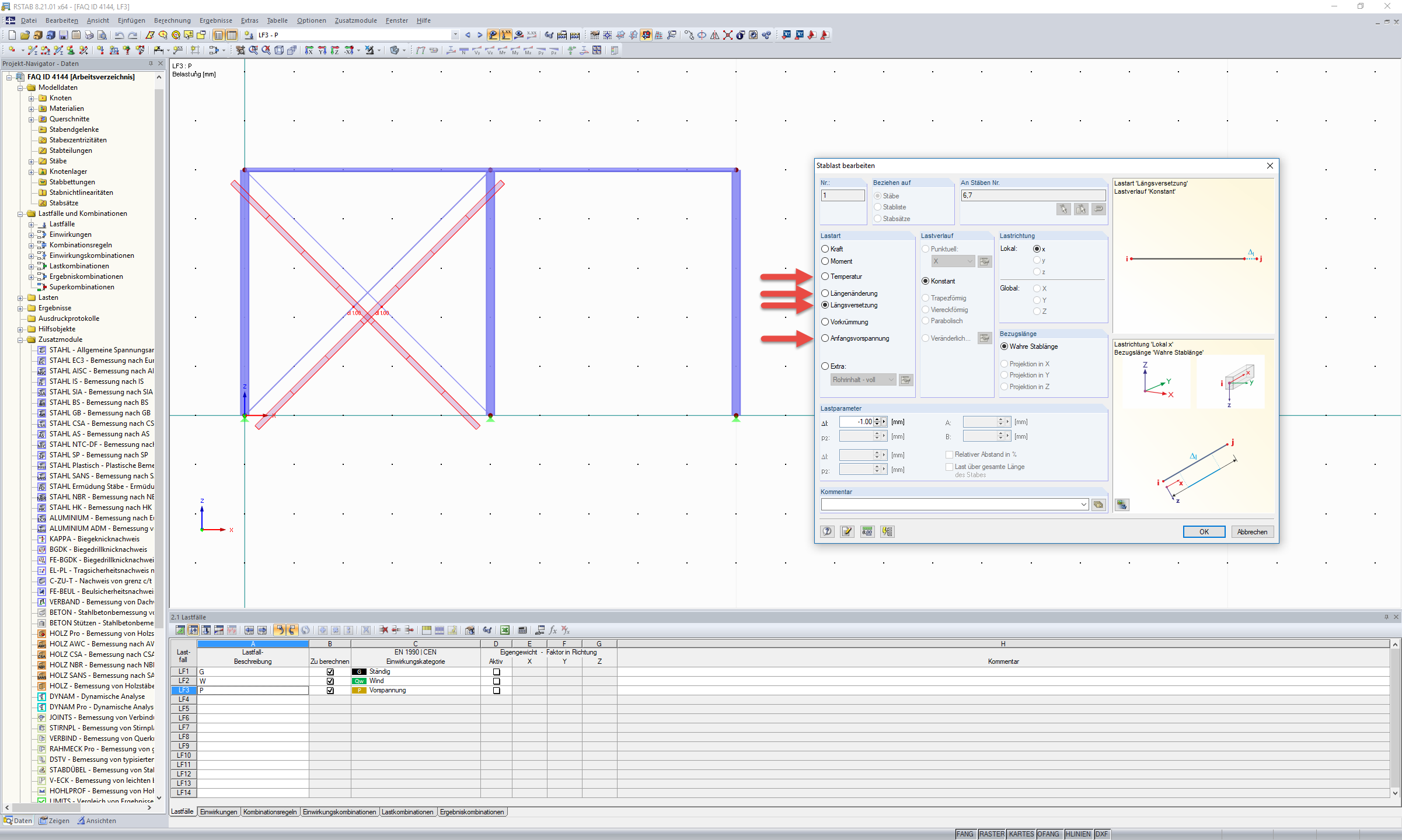The width and height of the screenshot is (1402, 840).
Task: Open the Zusatzmodule menu
Action: 355,20
